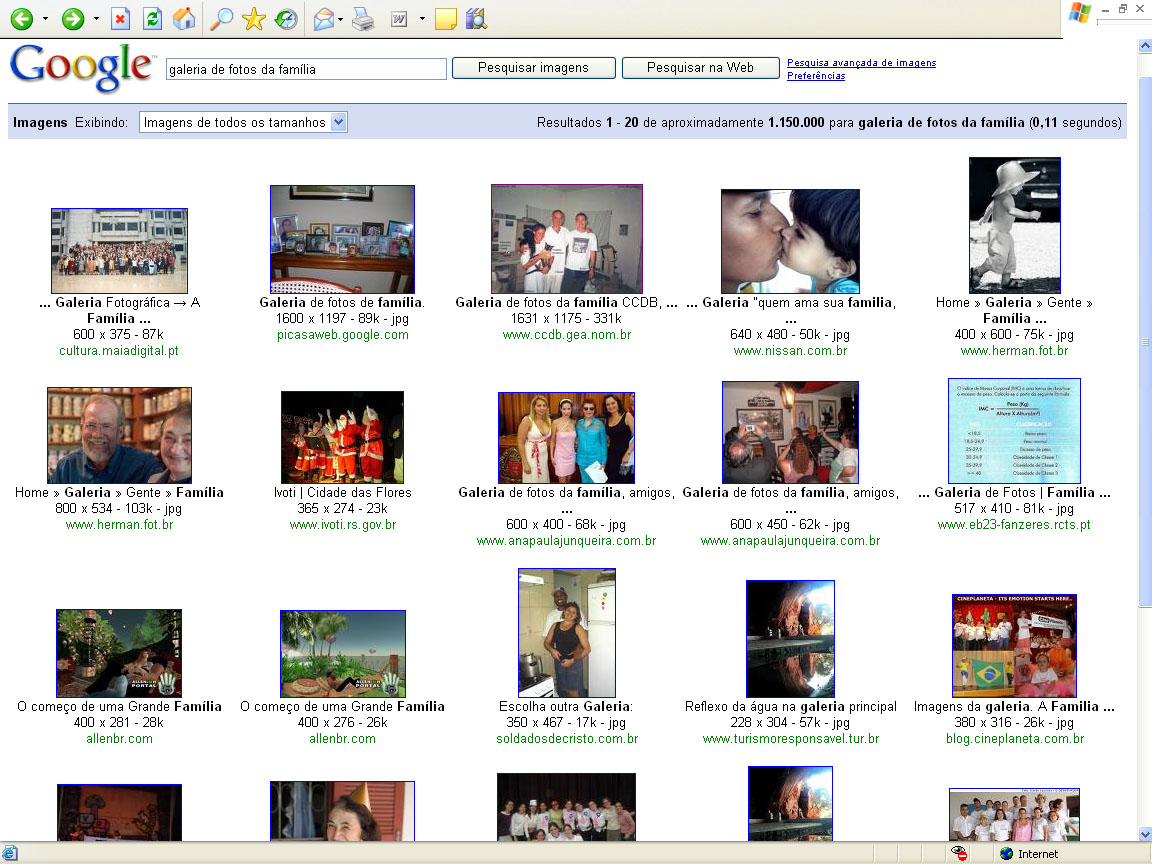
Task: Click the search query input field
Action: tap(305, 69)
